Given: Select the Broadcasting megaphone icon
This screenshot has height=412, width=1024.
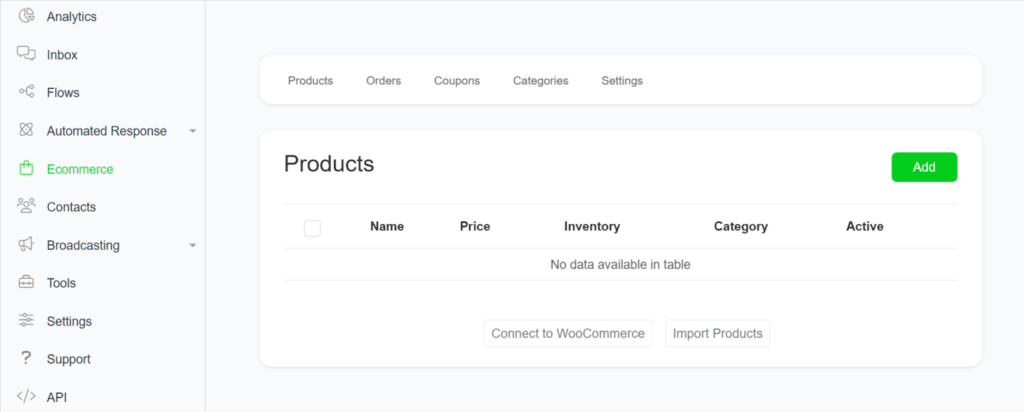Looking at the screenshot, I should click(x=26, y=245).
